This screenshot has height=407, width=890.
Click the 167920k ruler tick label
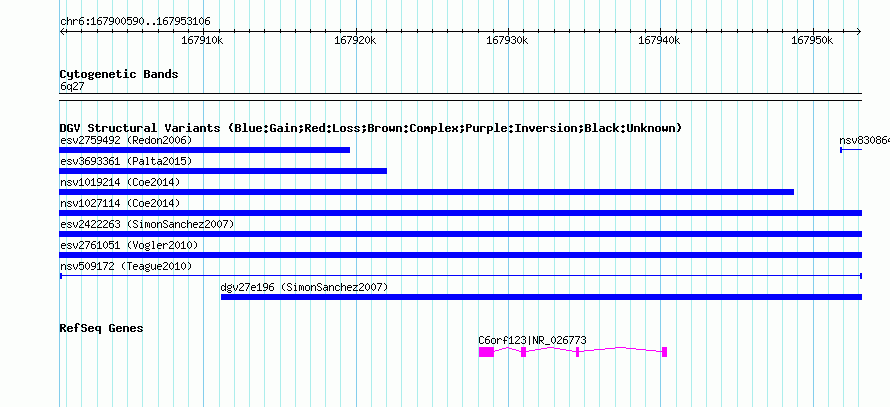pos(355,41)
